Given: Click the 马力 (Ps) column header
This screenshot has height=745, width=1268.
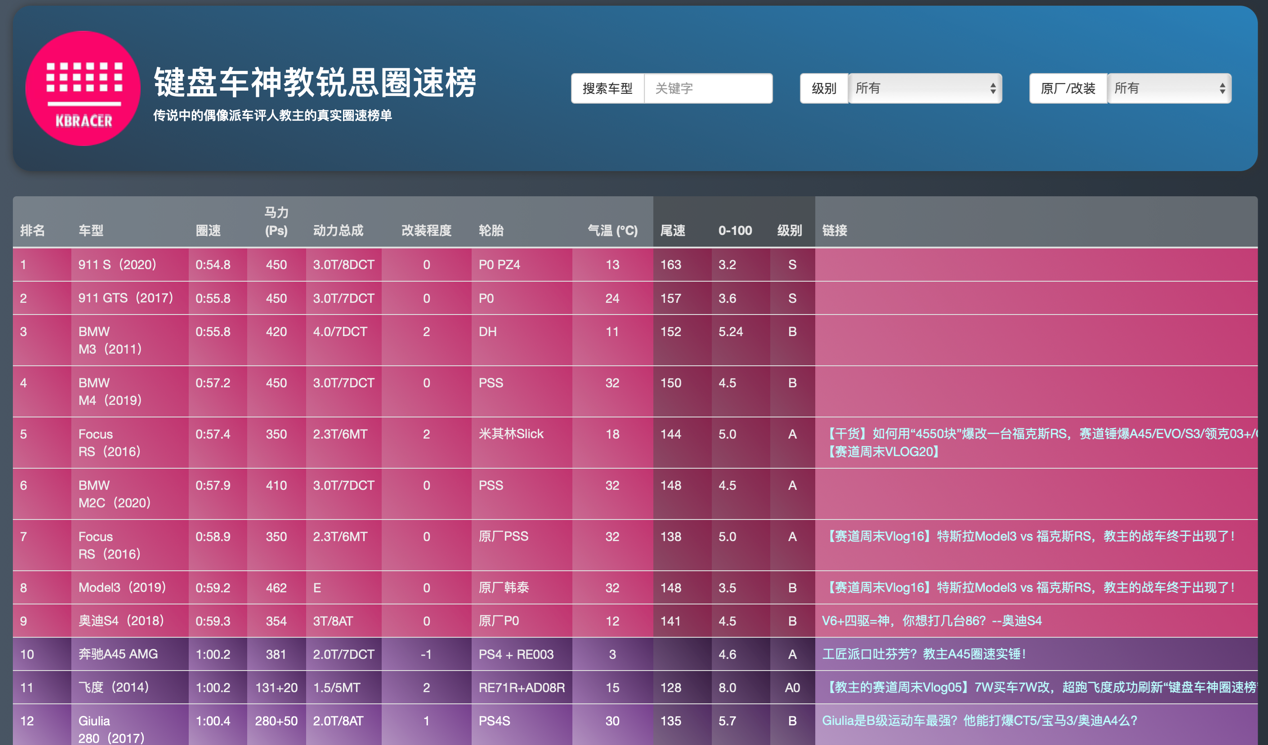Looking at the screenshot, I should pyautogui.click(x=277, y=221).
